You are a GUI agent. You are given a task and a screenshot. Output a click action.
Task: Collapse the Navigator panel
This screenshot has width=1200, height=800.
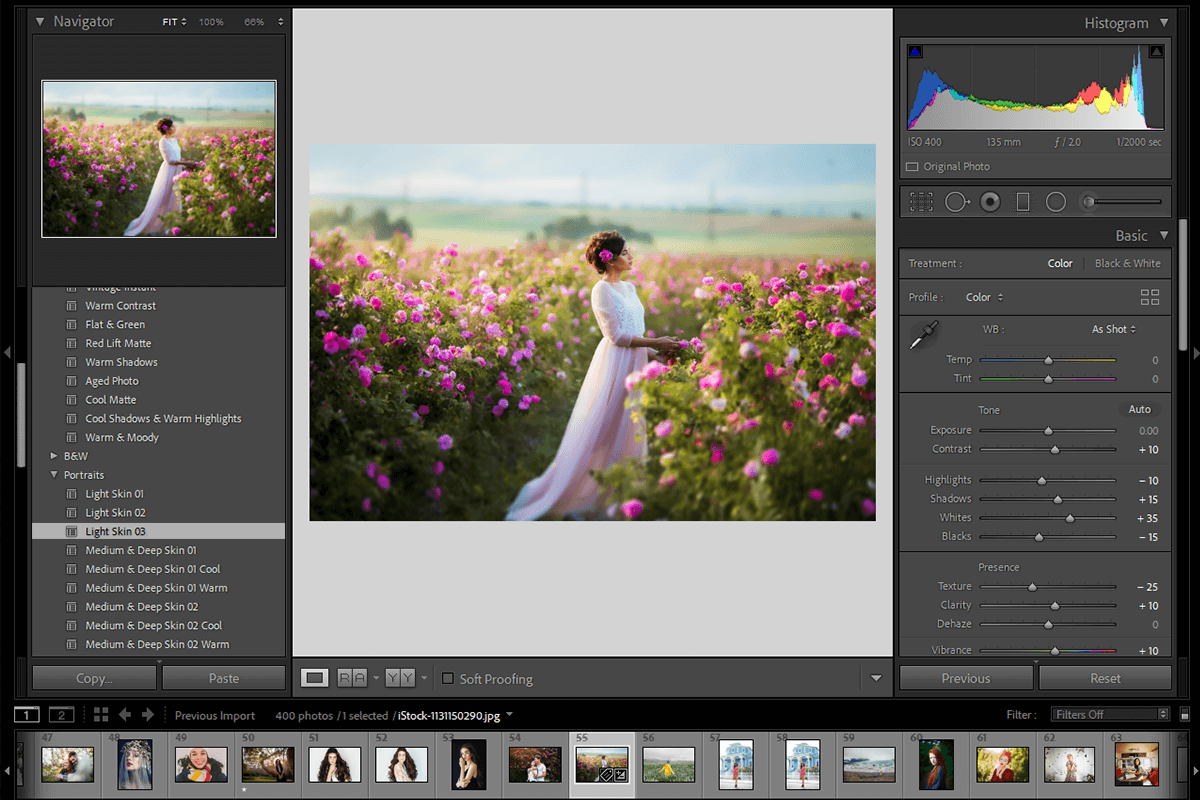pyautogui.click(x=40, y=21)
